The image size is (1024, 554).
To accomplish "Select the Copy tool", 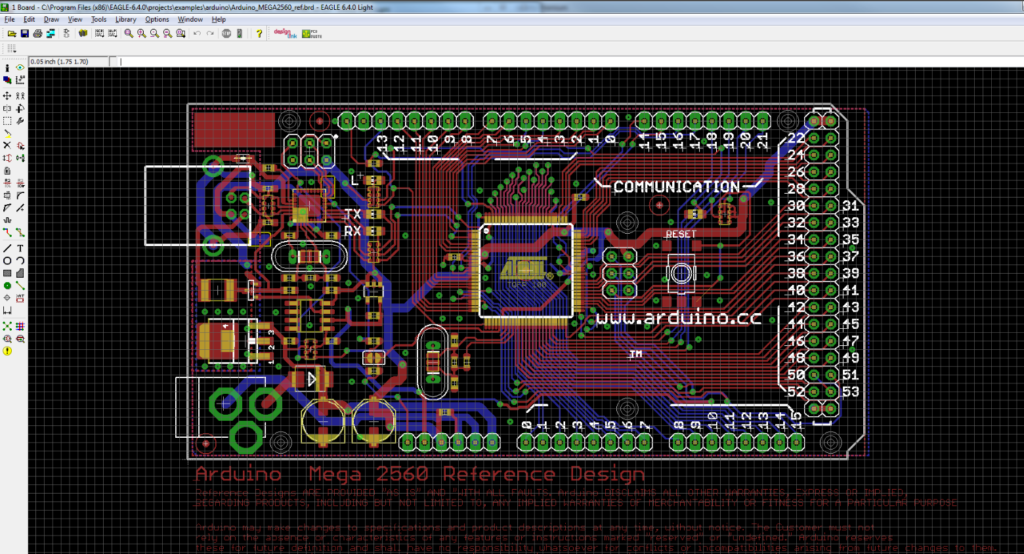I will (20, 95).
